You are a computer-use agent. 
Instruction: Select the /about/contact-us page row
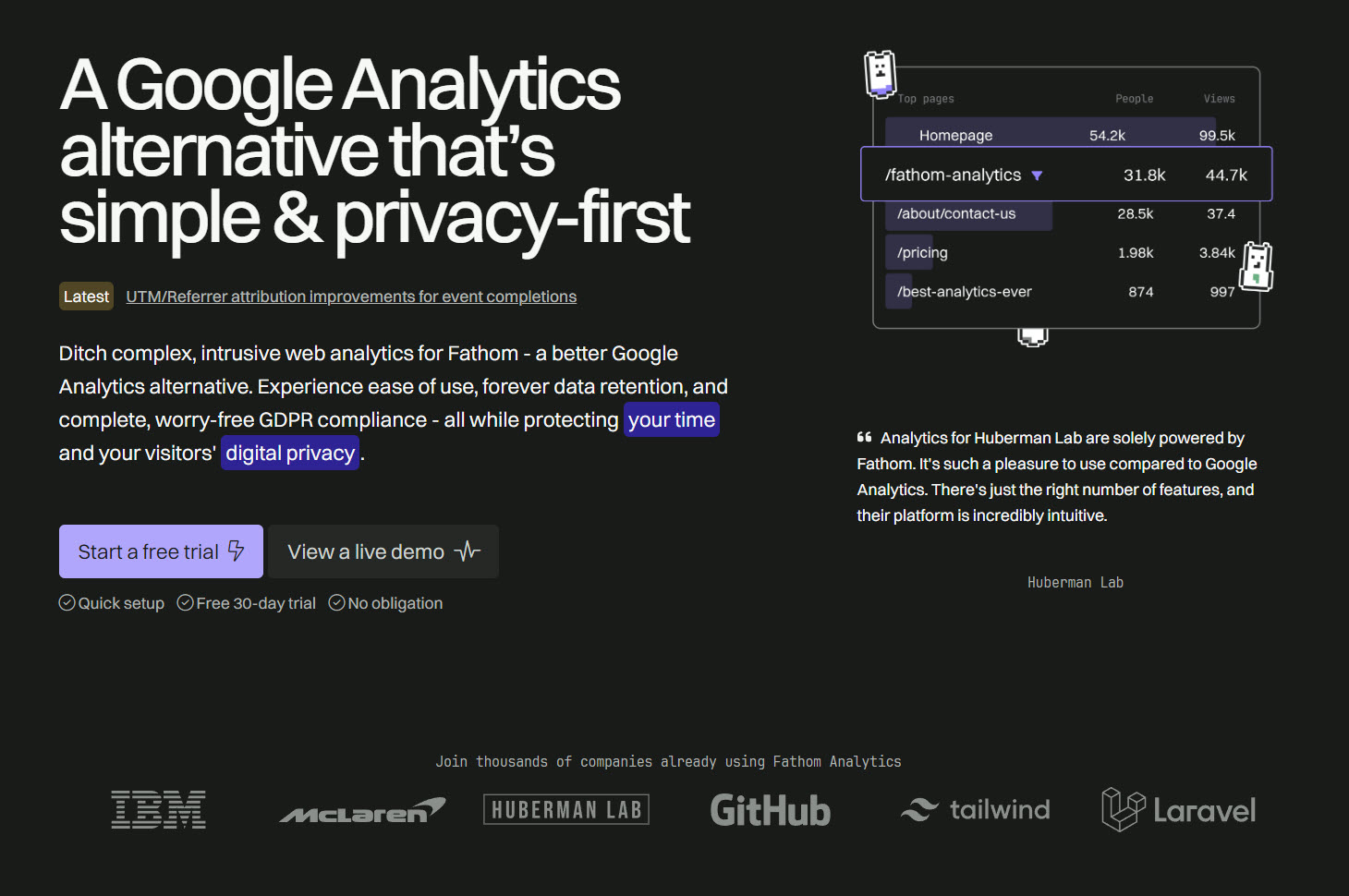coord(956,214)
